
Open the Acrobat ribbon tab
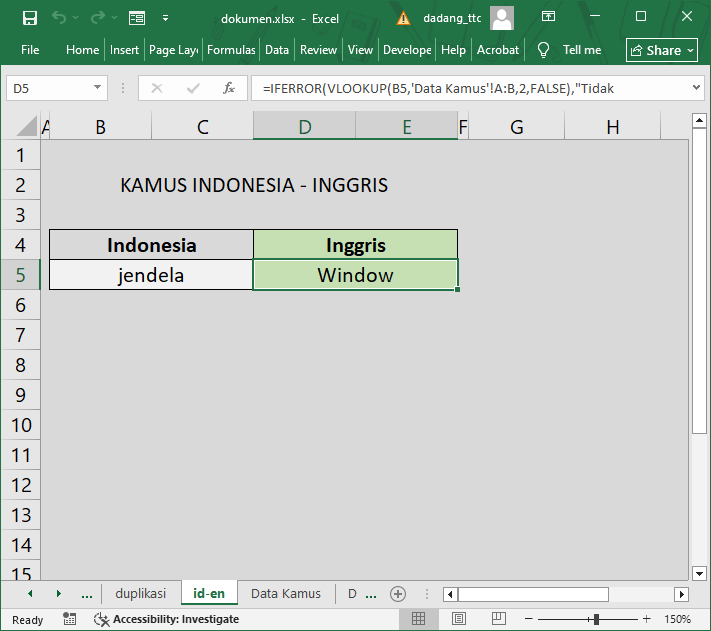click(498, 50)
